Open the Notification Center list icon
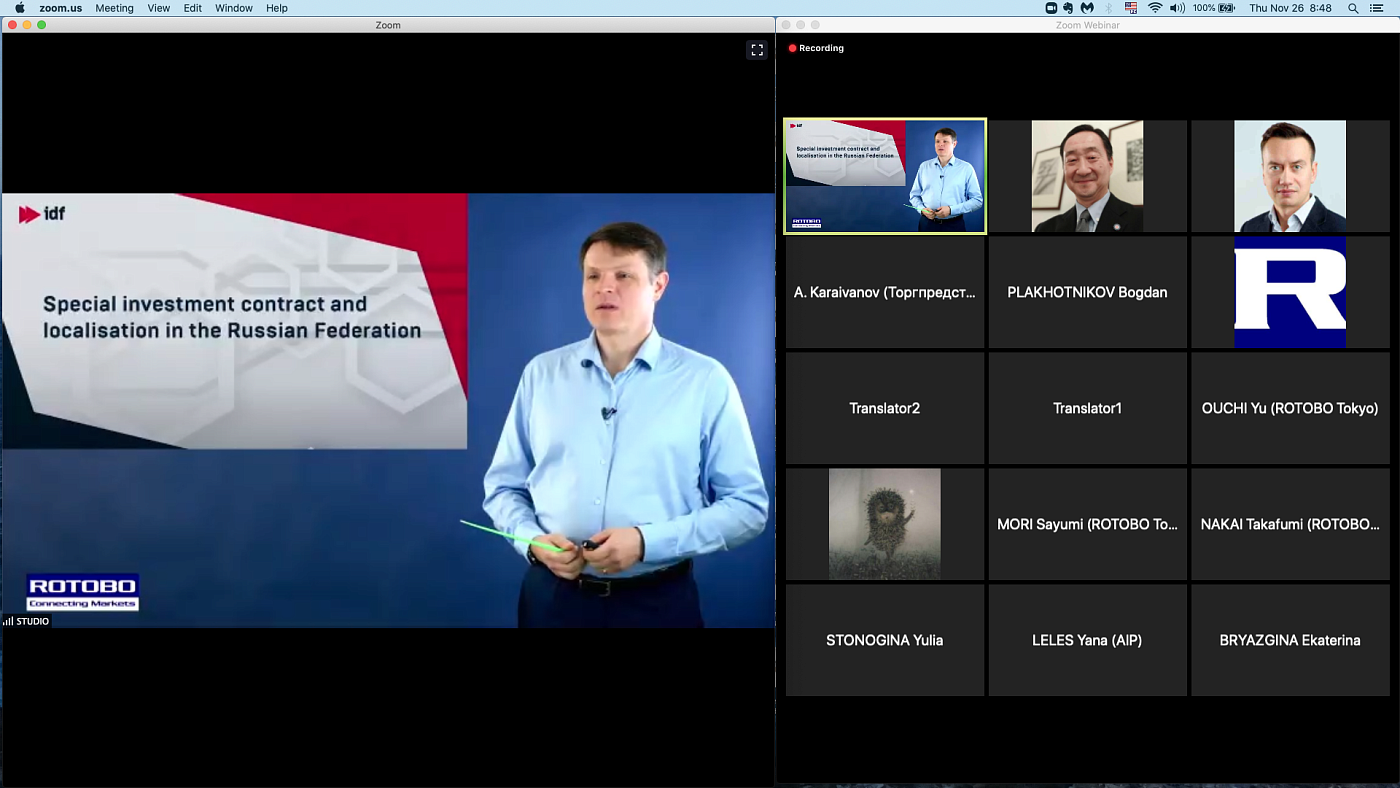This screenshot has width=1400, height=788. [x=1376, y=8]
